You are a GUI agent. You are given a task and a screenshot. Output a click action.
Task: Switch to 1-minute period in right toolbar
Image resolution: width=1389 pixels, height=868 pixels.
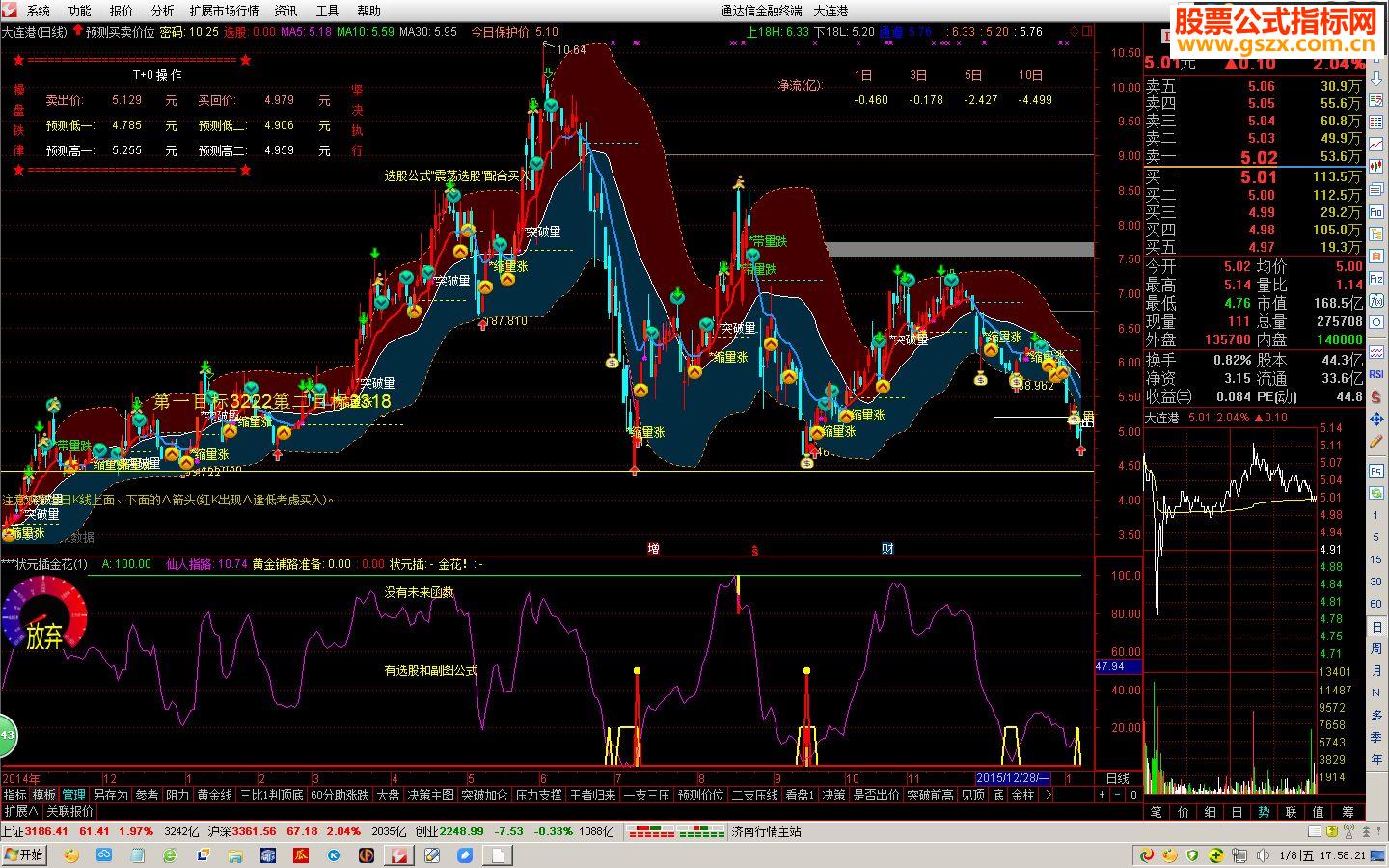1376,516
